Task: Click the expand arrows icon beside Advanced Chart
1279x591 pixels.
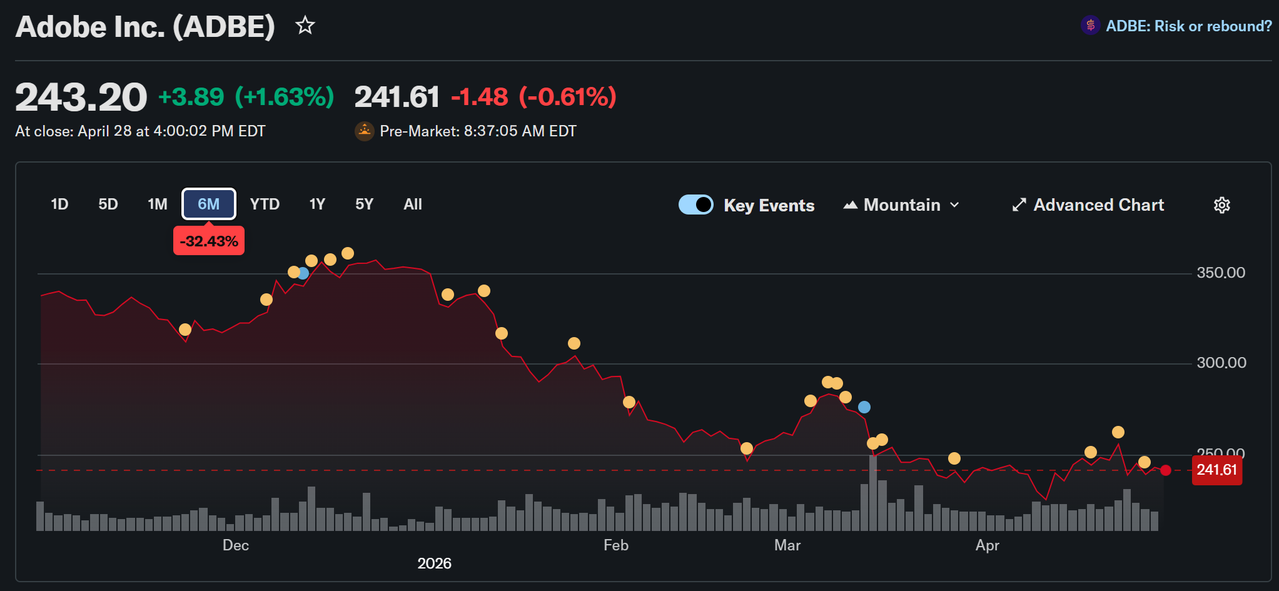Action: (1019, 205)
